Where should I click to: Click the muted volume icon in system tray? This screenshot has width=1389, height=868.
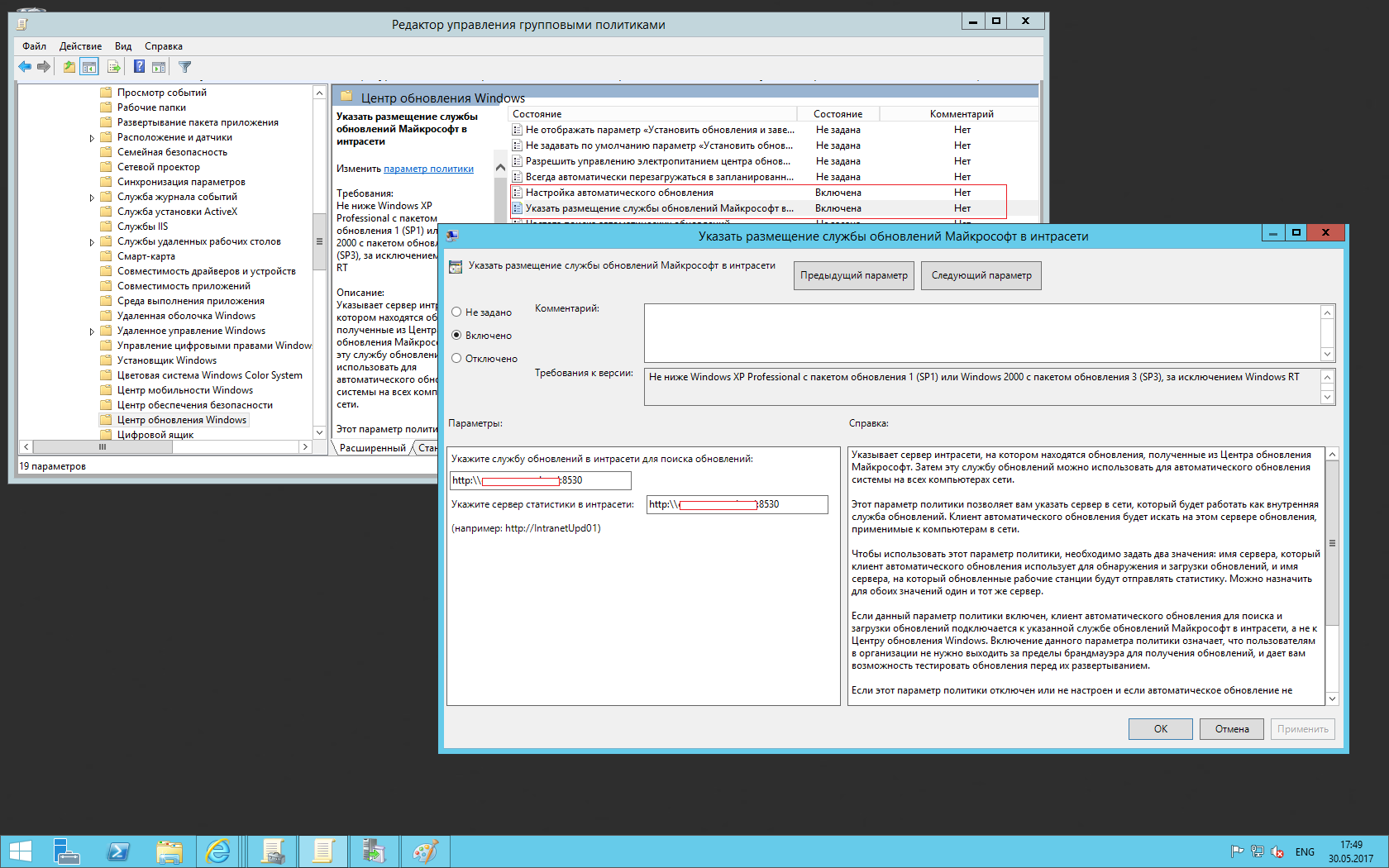tap(1277, 851)
